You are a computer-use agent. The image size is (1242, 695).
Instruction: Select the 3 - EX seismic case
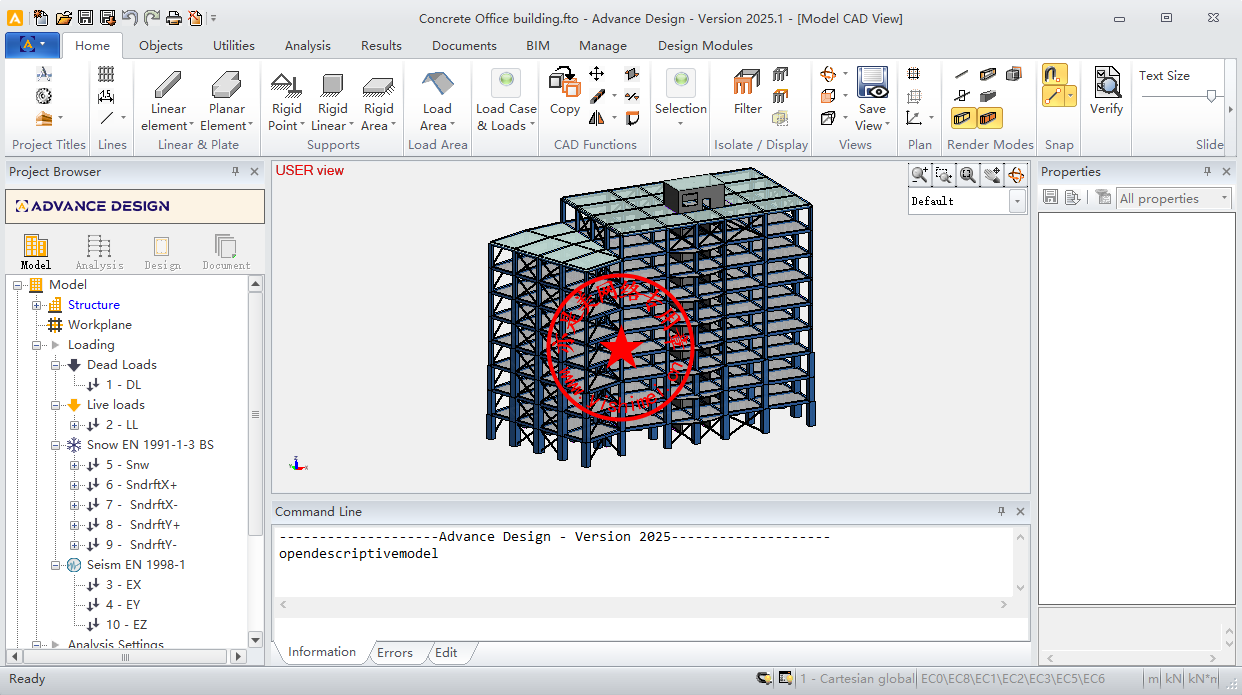pyautogui.click(x=123, y=585)
